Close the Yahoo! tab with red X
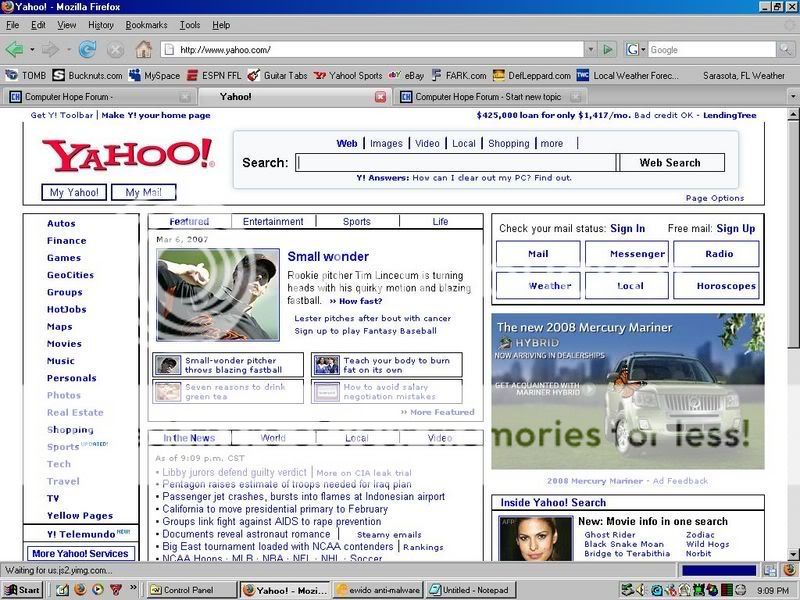Viewport: 800px width, 600px height. [x=380, y=97]
